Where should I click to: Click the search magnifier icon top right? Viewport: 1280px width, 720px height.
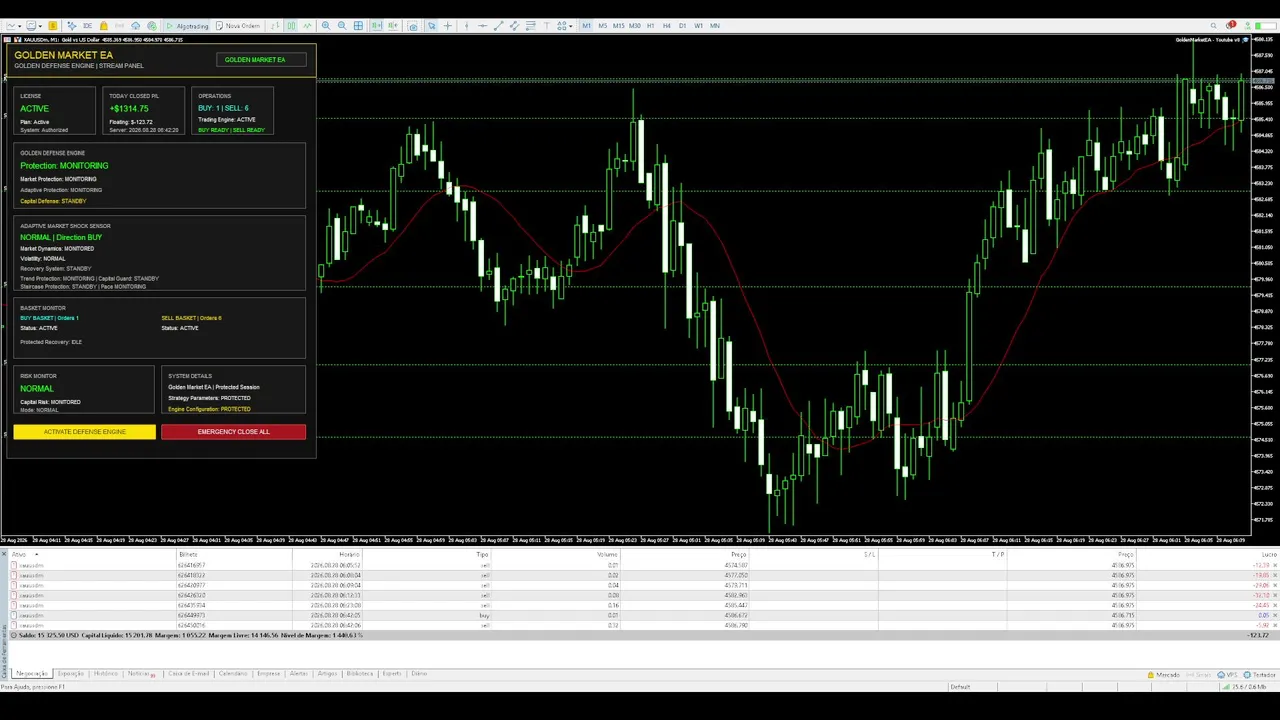[x=1214, y=26]
